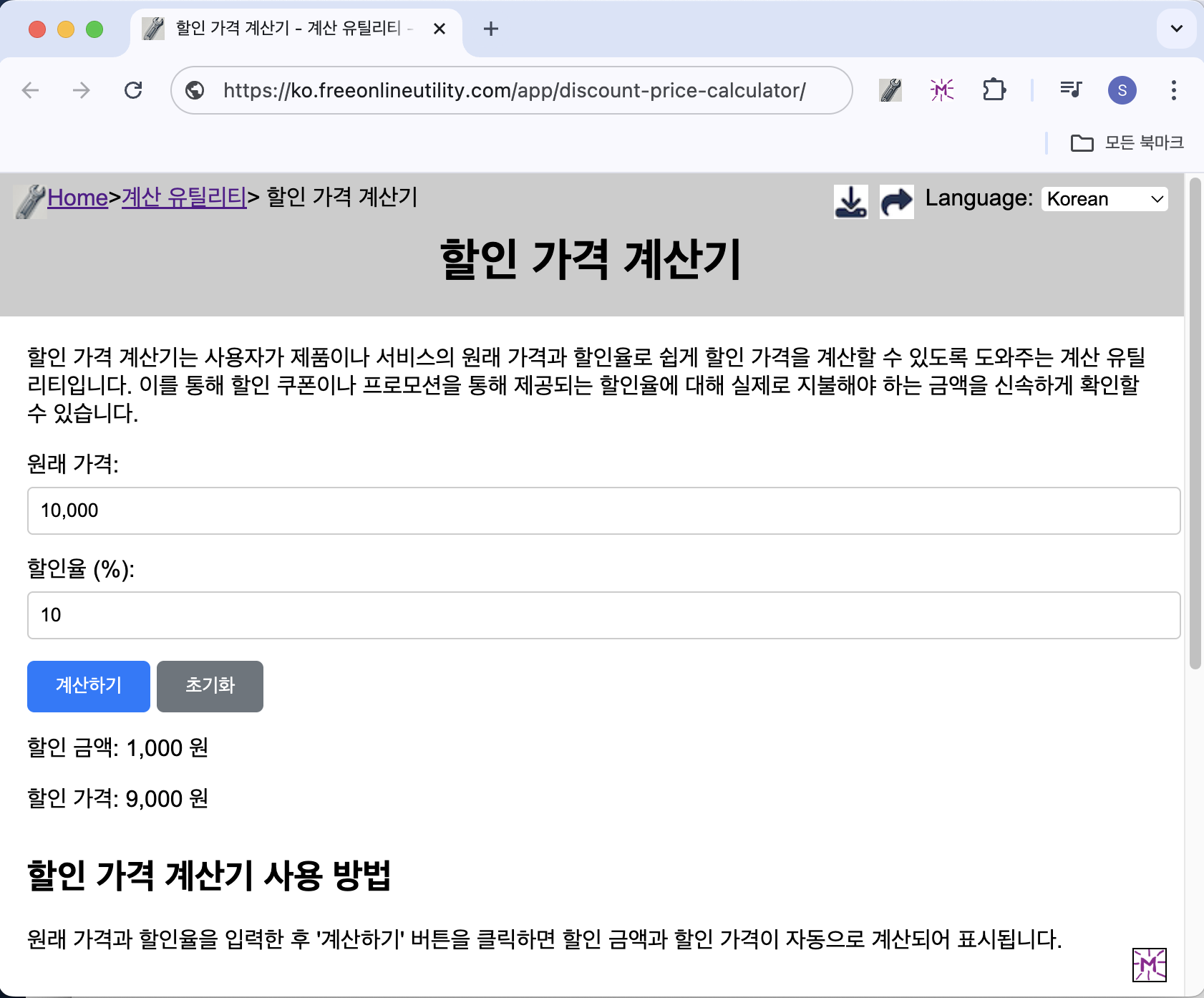Click the blue 계산하기 button
The image size is (1204, 998).
pos(89,686)
